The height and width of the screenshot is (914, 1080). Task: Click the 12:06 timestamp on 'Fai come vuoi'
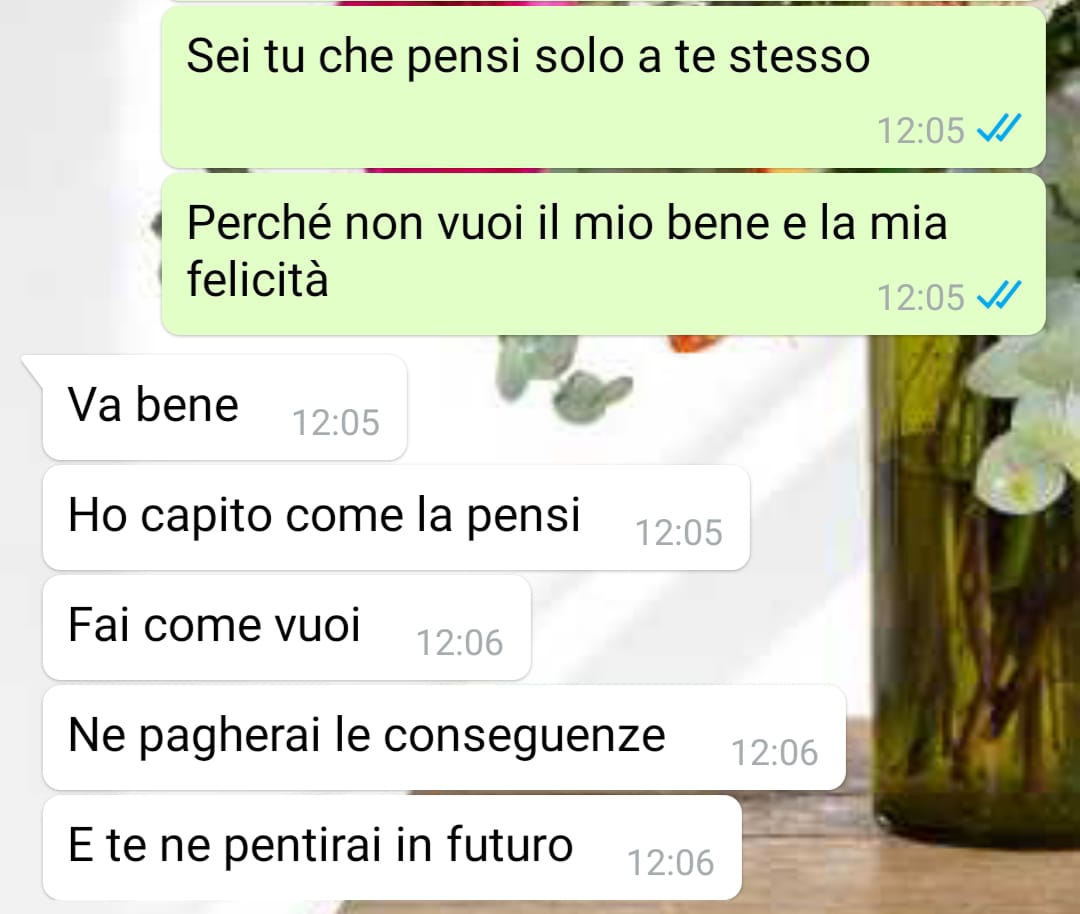coord(460,643)
